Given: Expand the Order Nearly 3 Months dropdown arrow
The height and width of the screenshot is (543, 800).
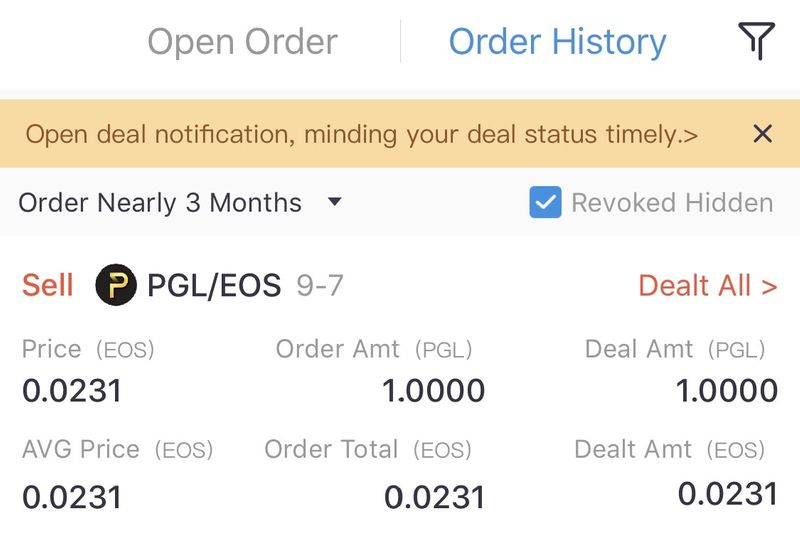Looking at the screenshot, I should (x=335, y=203).
